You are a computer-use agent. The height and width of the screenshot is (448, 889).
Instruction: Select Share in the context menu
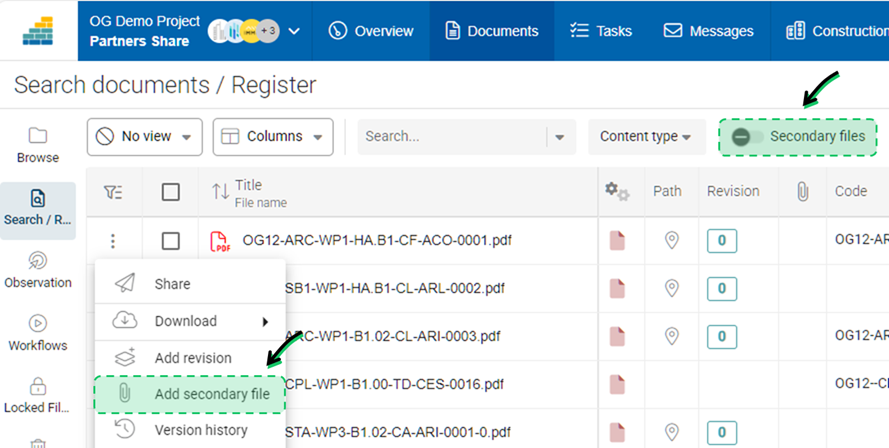click(x=190, y=284)
